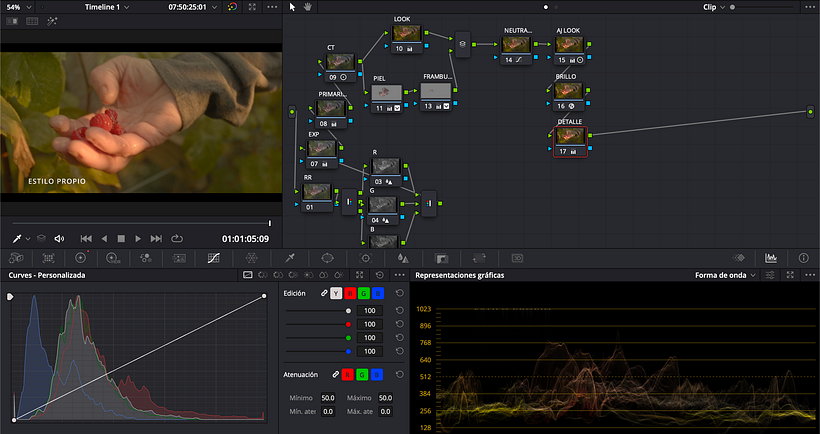
Task: Show the Scopes panel icon
Action: tap(771, 258)
